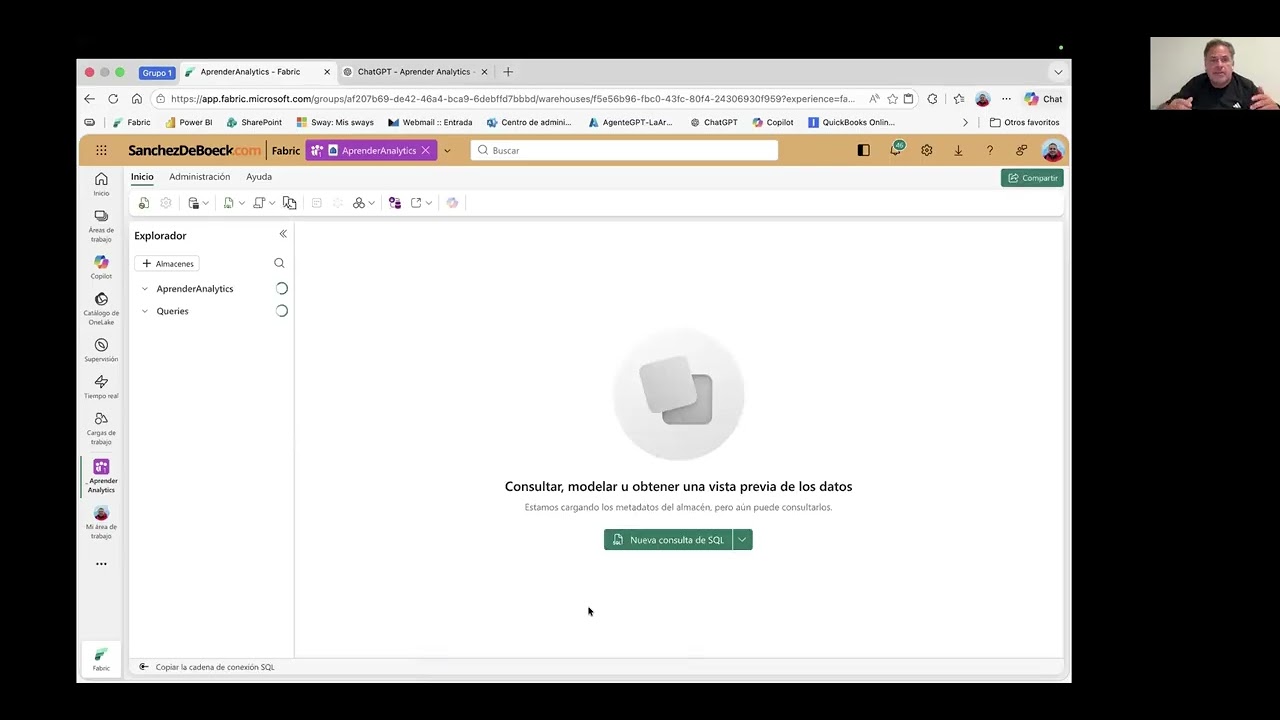Open the QuickBooks Online bookmark
This screenshot has width=1280, height=720.
coord(851,122)
